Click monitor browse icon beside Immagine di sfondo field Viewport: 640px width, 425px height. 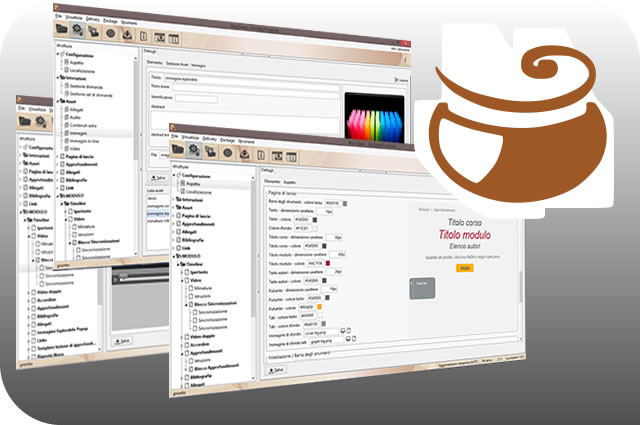342,331
